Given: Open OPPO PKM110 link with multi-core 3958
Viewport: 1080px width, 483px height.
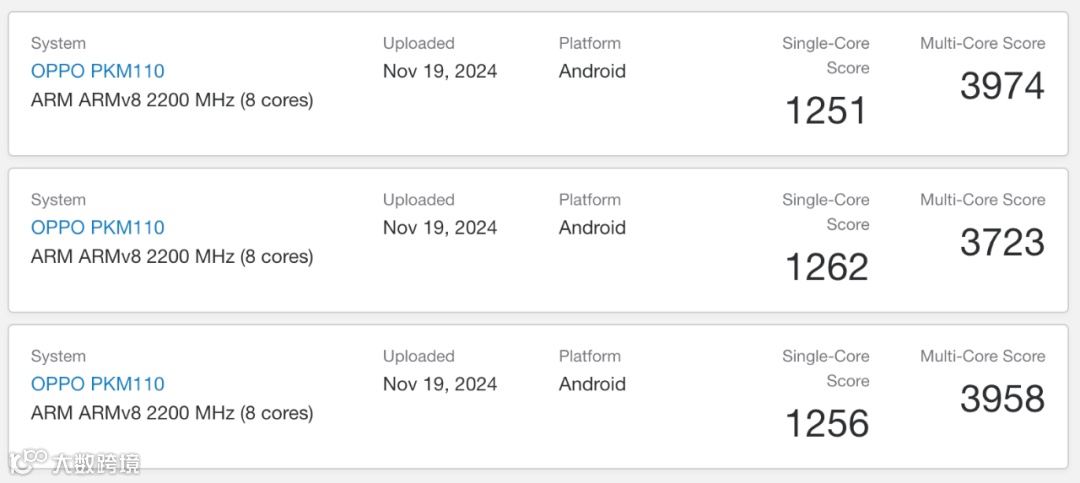Looking at the screenshot, I should tap(97, 384).
